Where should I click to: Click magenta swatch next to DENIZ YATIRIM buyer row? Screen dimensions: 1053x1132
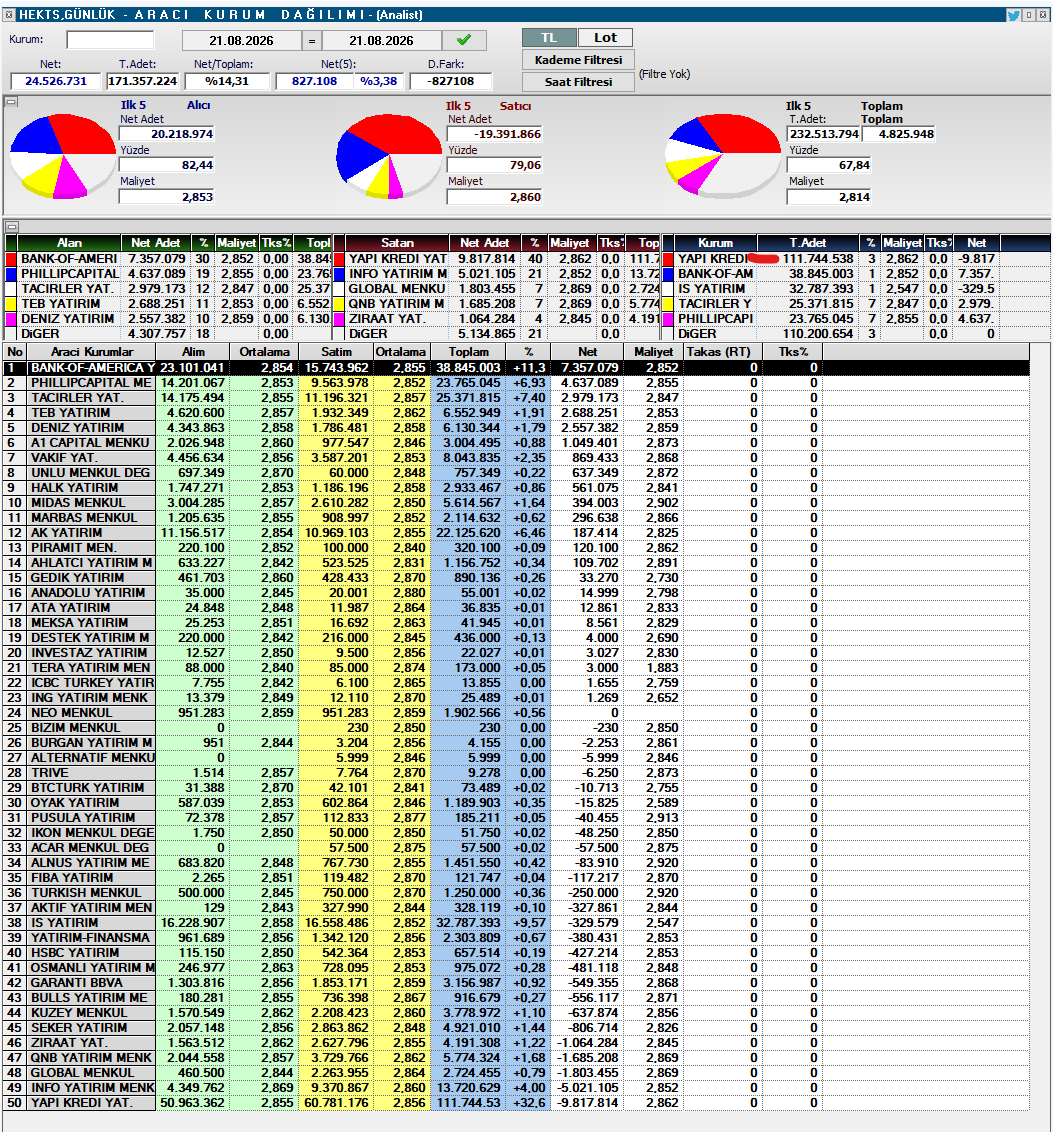tap(11, 318)
